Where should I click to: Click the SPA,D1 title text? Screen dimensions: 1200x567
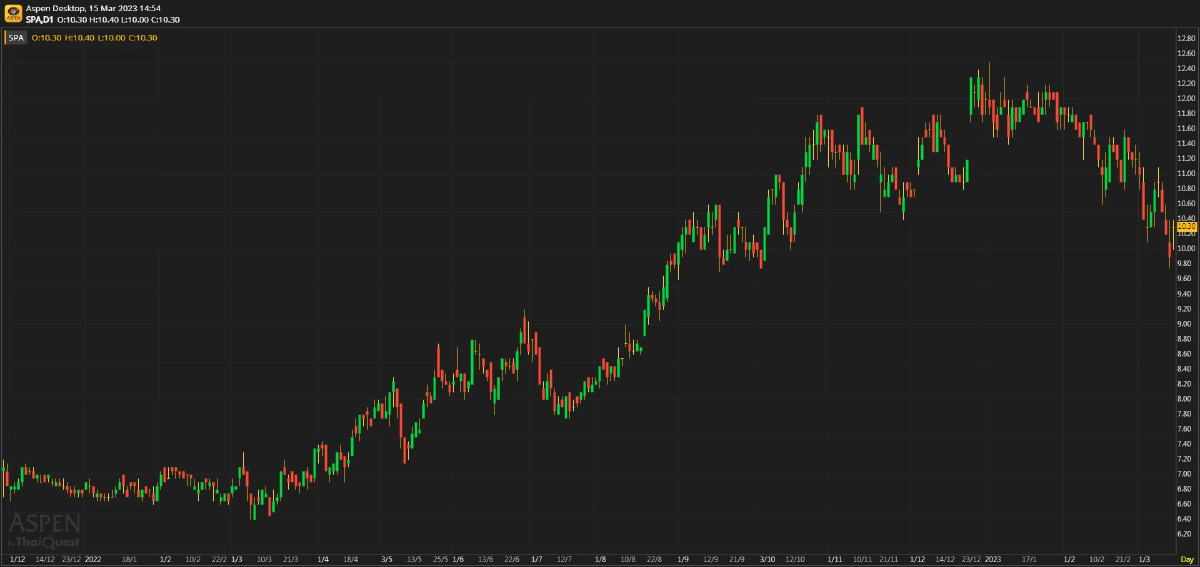coord(40,19)
